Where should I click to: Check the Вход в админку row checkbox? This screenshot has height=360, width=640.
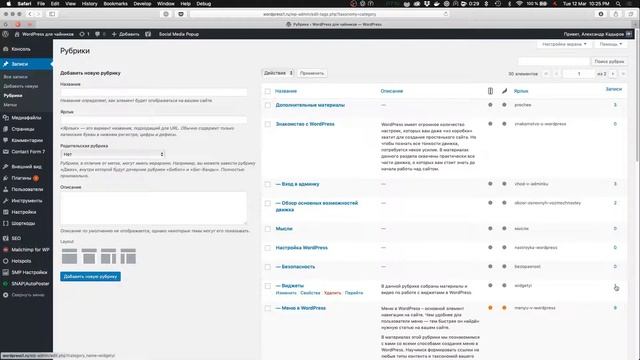tap(268, 184)
